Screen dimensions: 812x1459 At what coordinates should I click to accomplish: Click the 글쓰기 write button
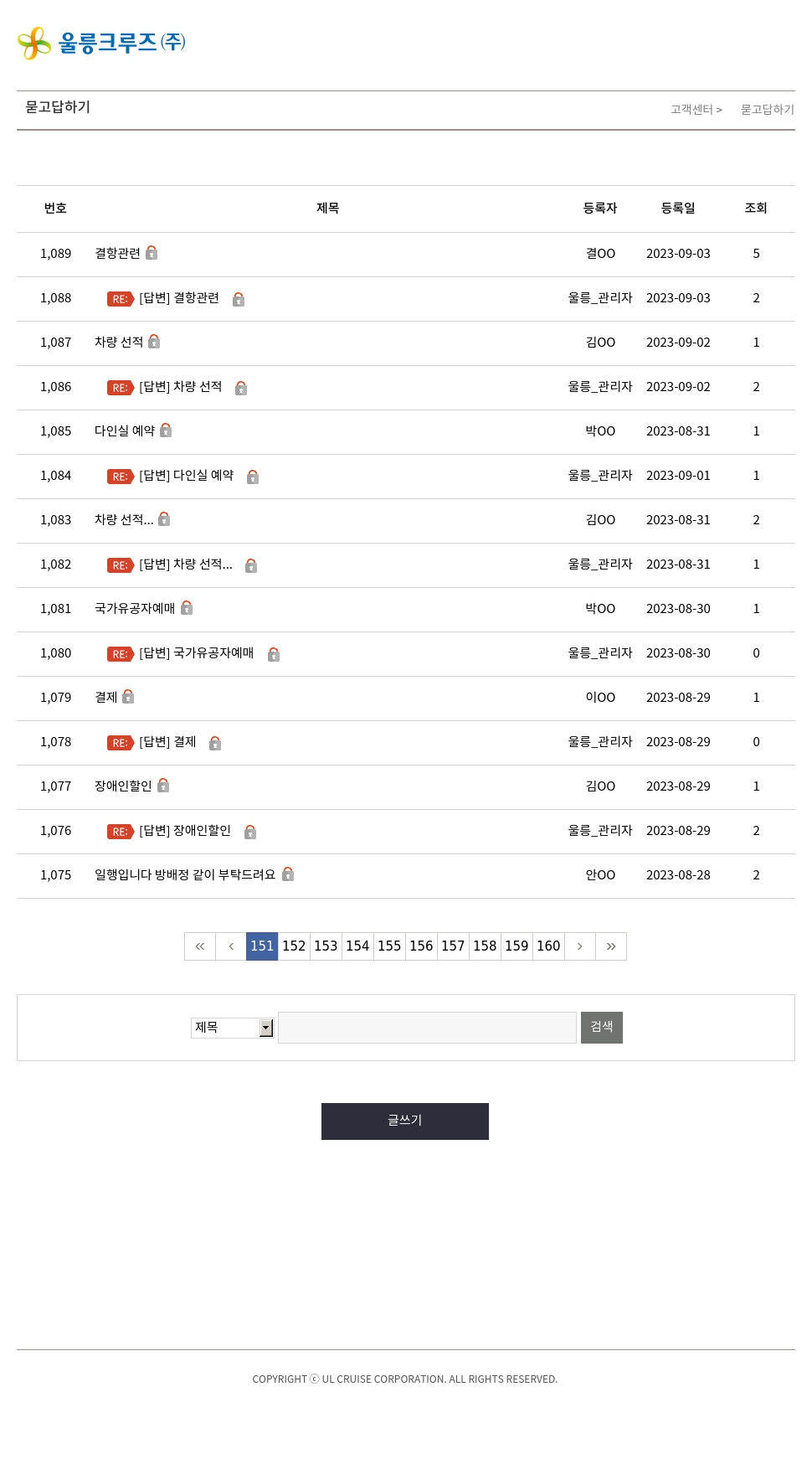tap(405, 1121)
